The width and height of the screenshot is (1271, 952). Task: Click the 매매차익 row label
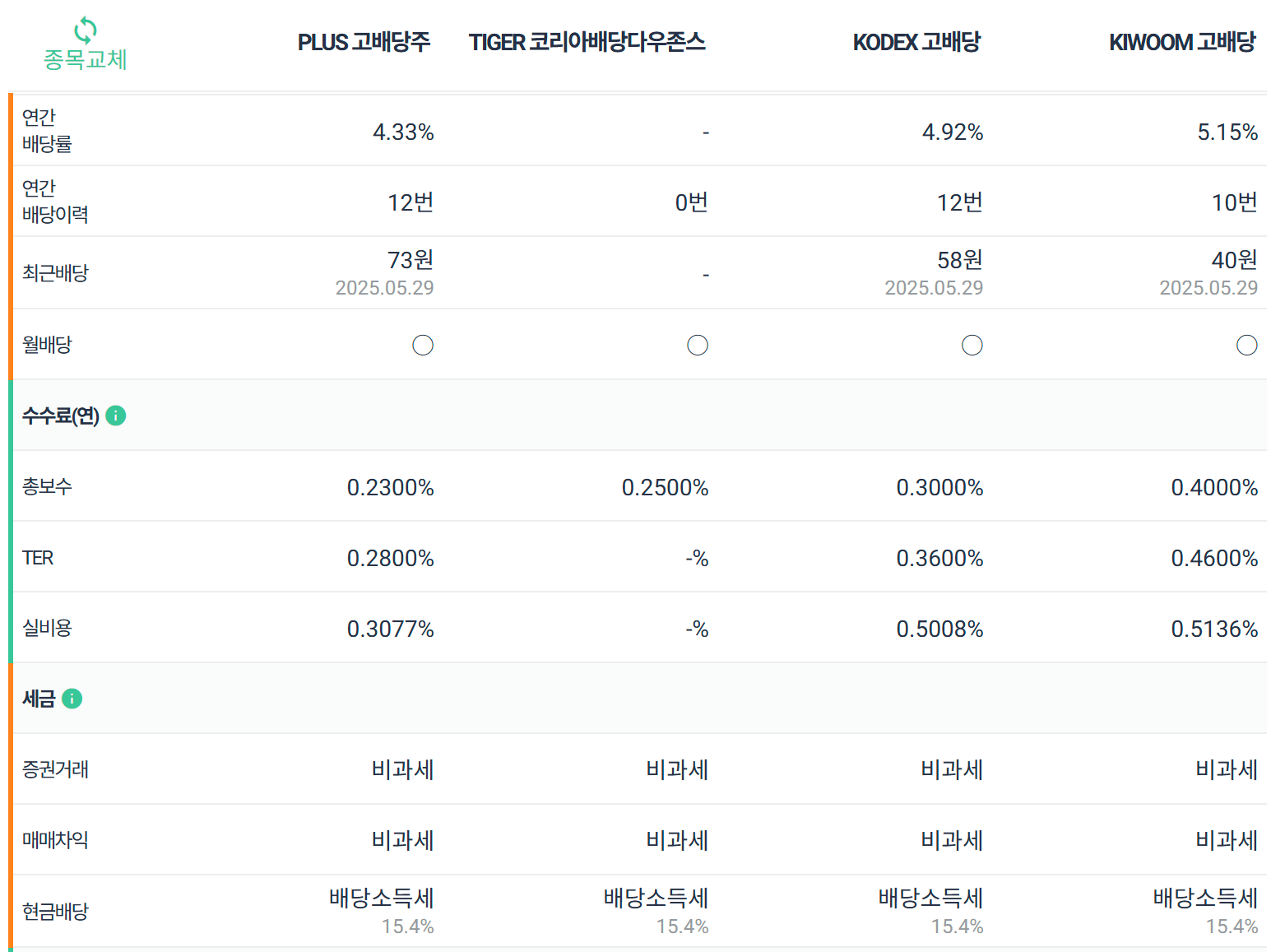coord(55,840)
